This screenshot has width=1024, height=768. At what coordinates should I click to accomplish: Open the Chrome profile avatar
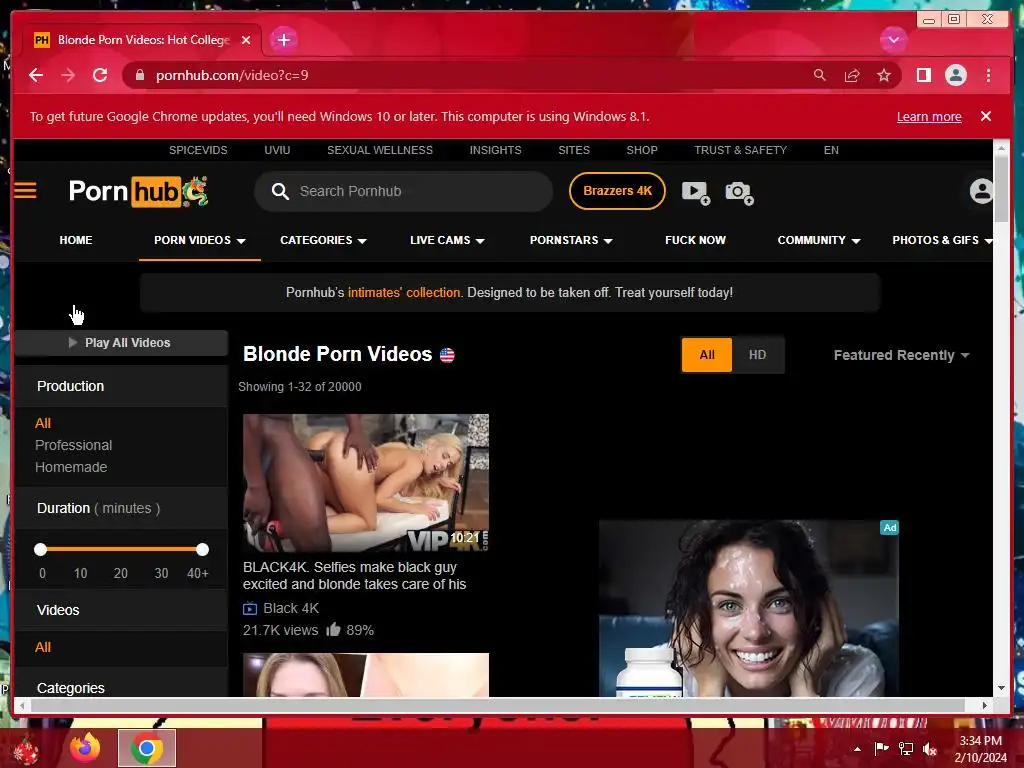click(x=955, y=75)
